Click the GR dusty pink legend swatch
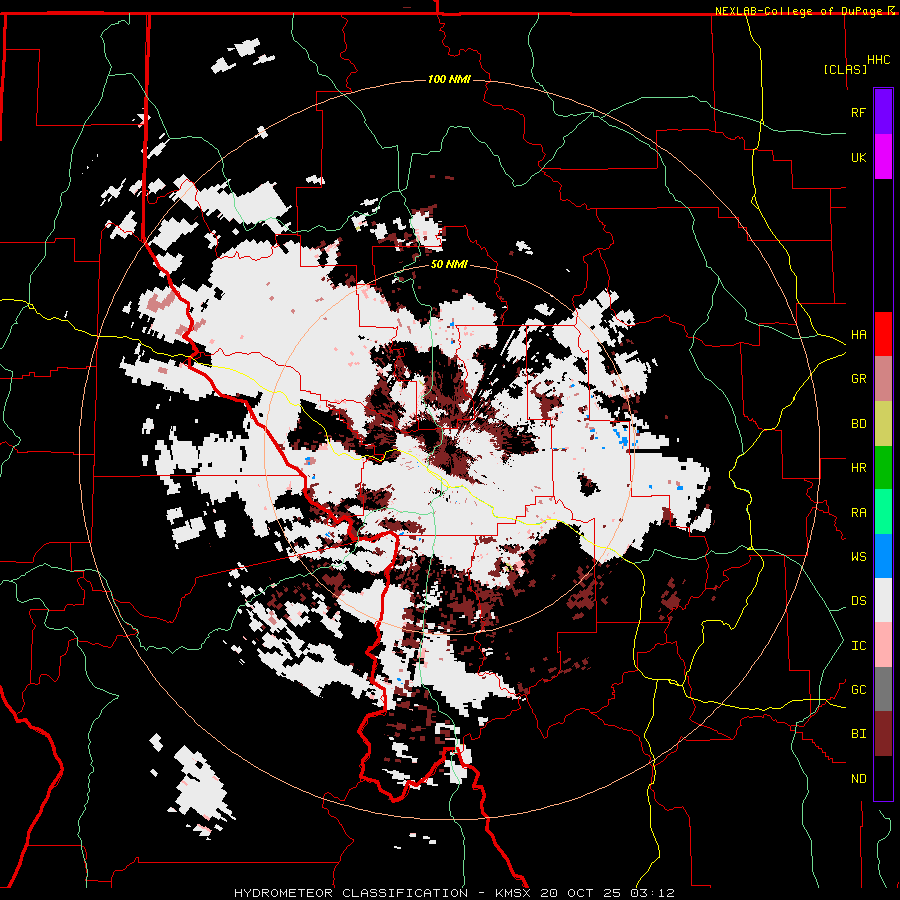Image resolution: width=900 pixels, height=900 pixels. [x=883, y=379]
